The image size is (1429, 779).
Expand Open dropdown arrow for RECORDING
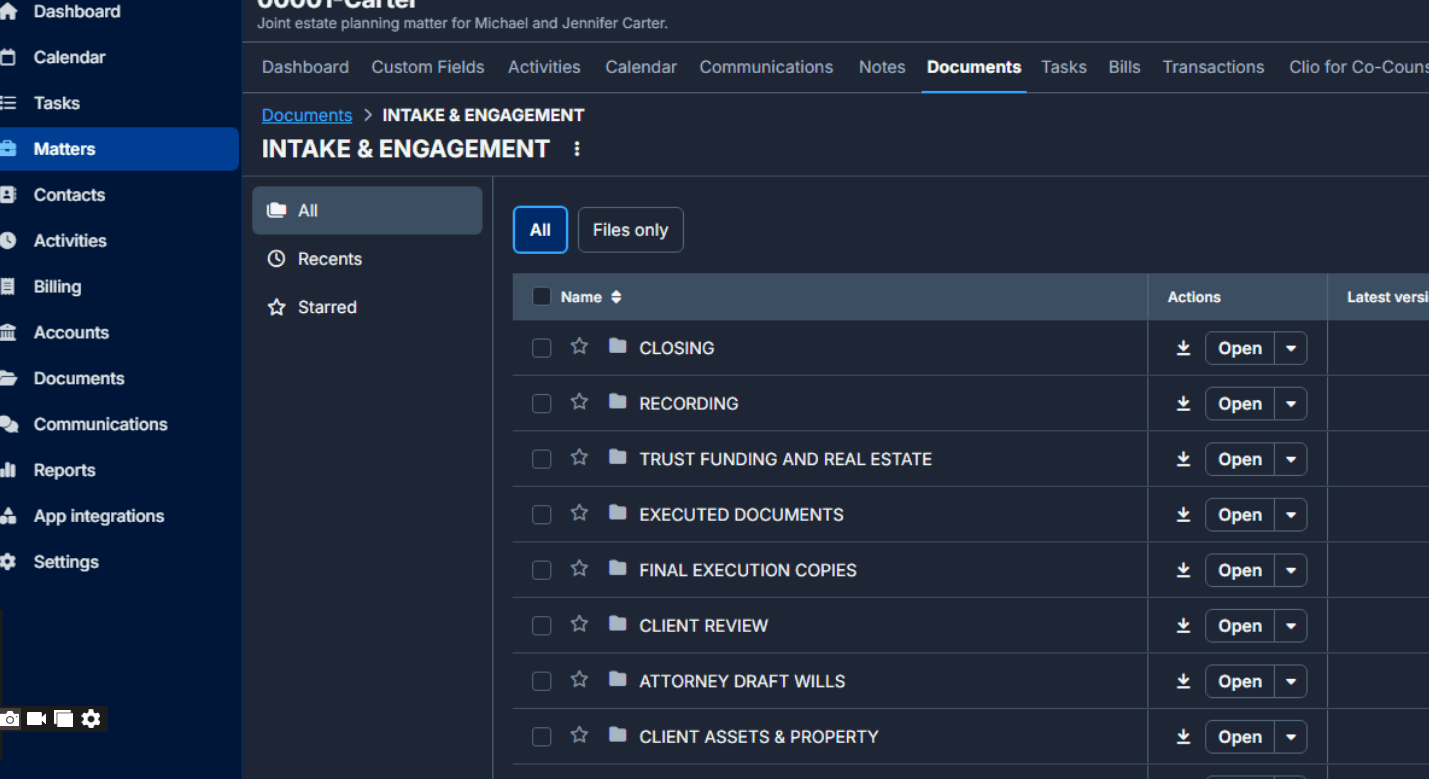point(1291,404)
